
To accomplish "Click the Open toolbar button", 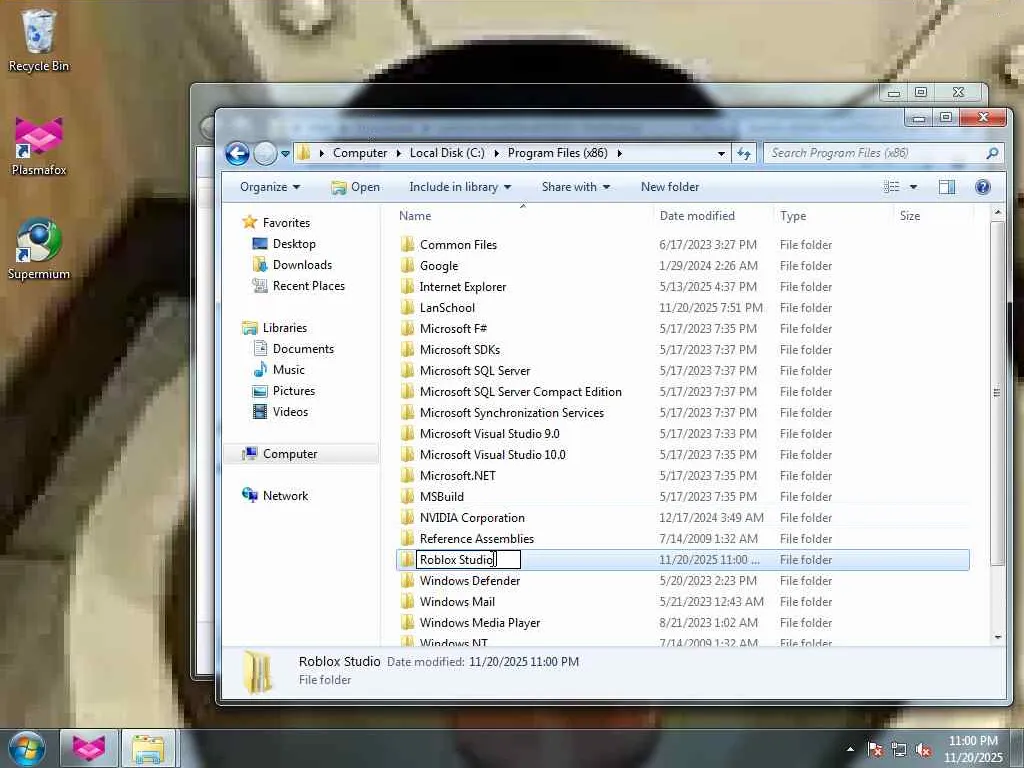I will (355, 187).
